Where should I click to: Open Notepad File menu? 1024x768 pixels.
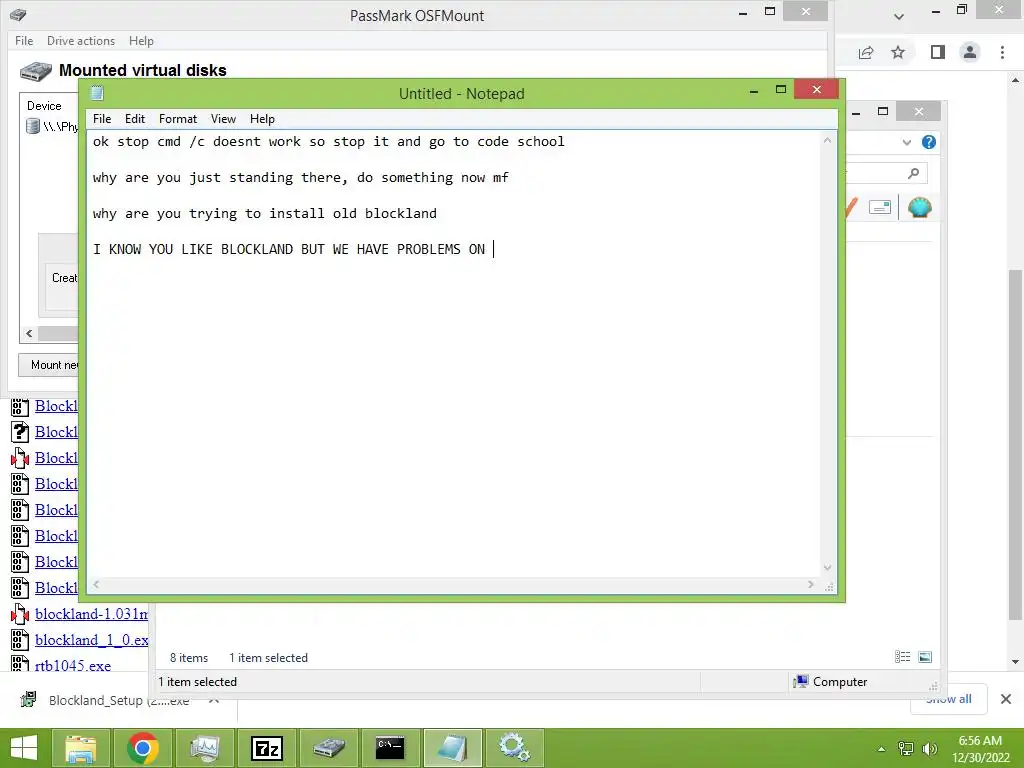102,119
